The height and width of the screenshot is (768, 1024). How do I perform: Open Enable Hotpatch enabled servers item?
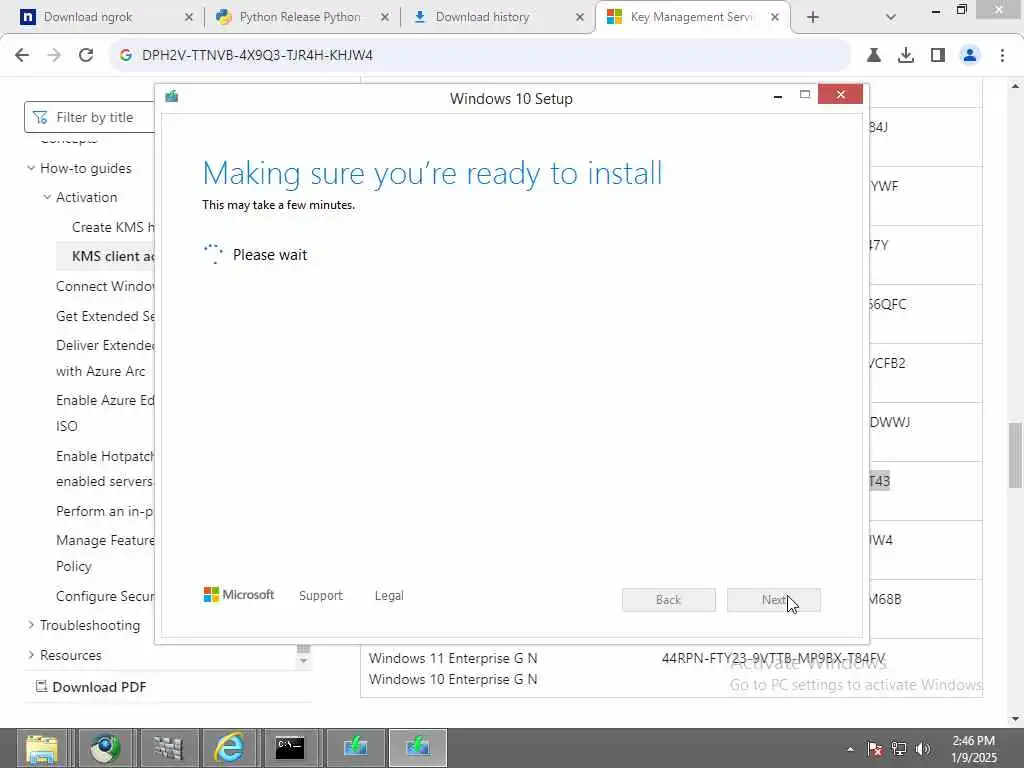(x=105, y=468)
